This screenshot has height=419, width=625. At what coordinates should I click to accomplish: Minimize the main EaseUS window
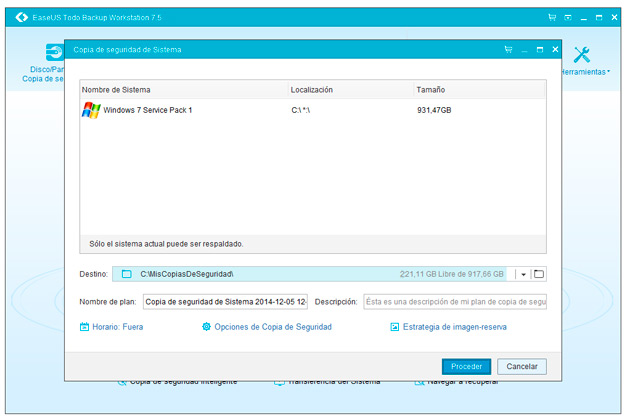[x=584, y=18]
